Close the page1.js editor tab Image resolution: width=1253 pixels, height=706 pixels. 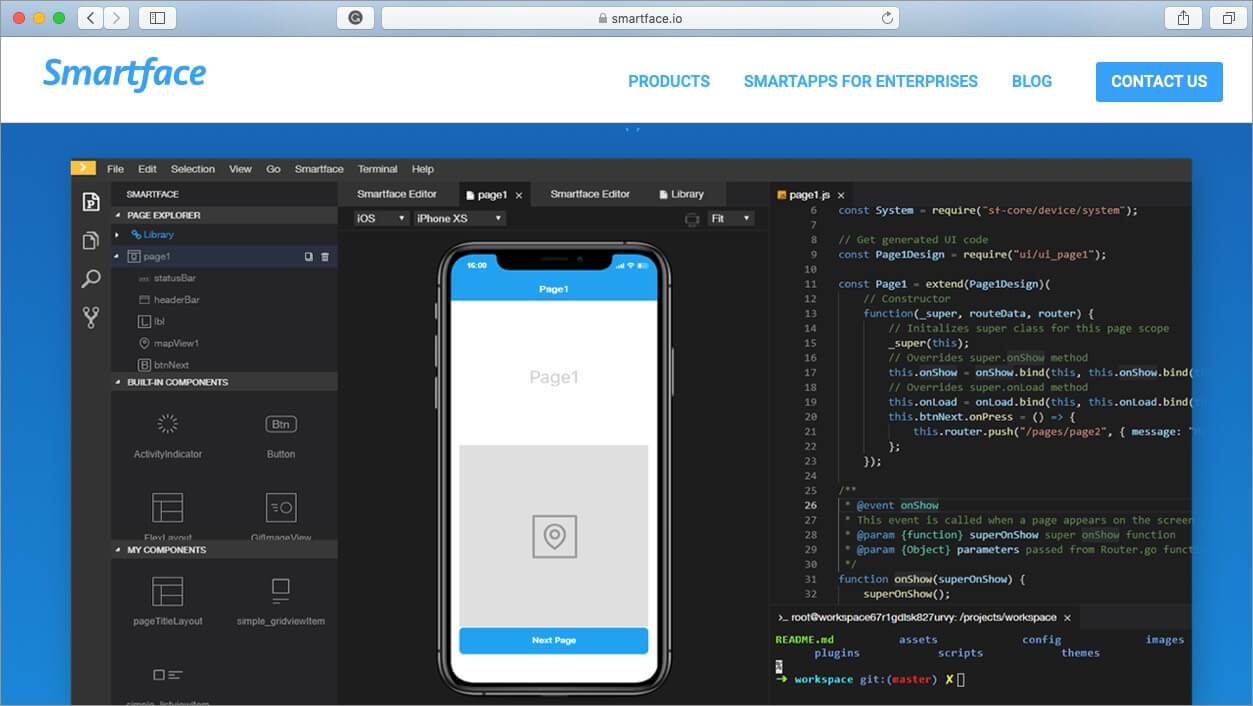click(841, 195)
